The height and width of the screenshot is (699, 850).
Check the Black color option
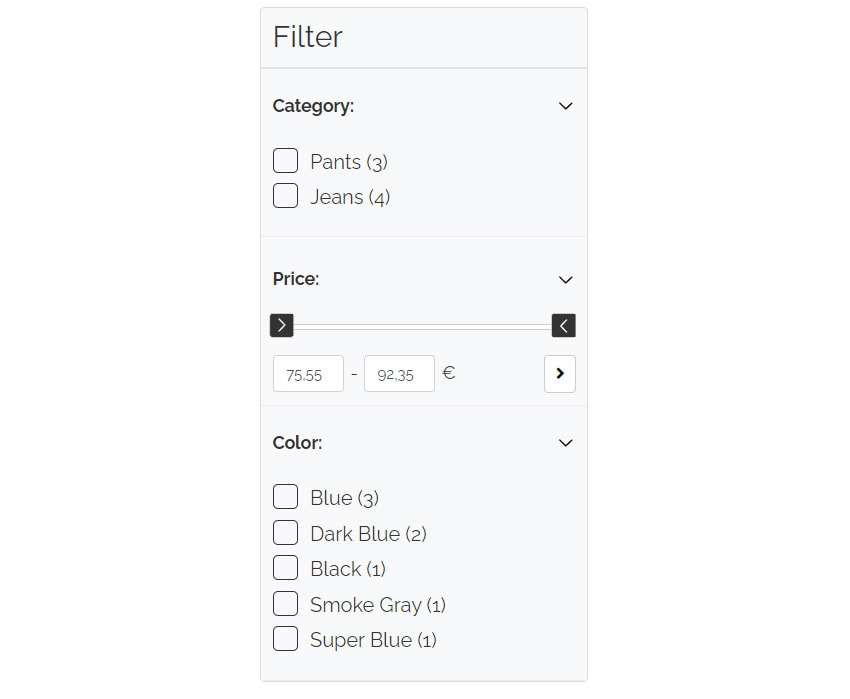285,567
